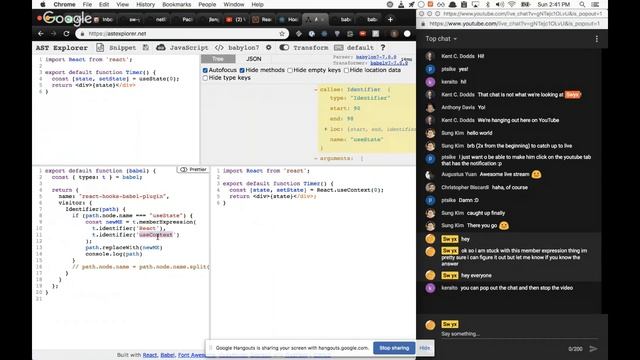This screenshot has width=640, height=360.
Task: Open the Snippet menu icon in AST Explorer
Action: [100, 48]
